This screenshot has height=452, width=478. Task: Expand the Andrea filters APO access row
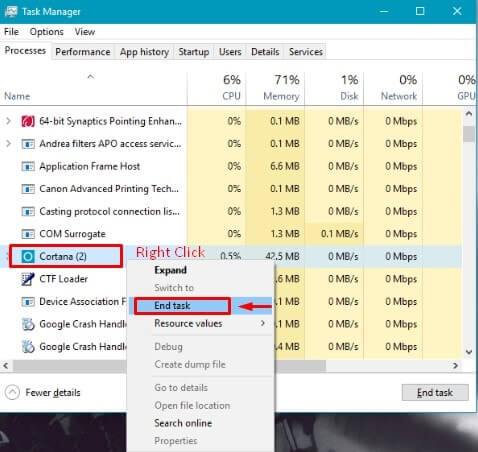9,144
